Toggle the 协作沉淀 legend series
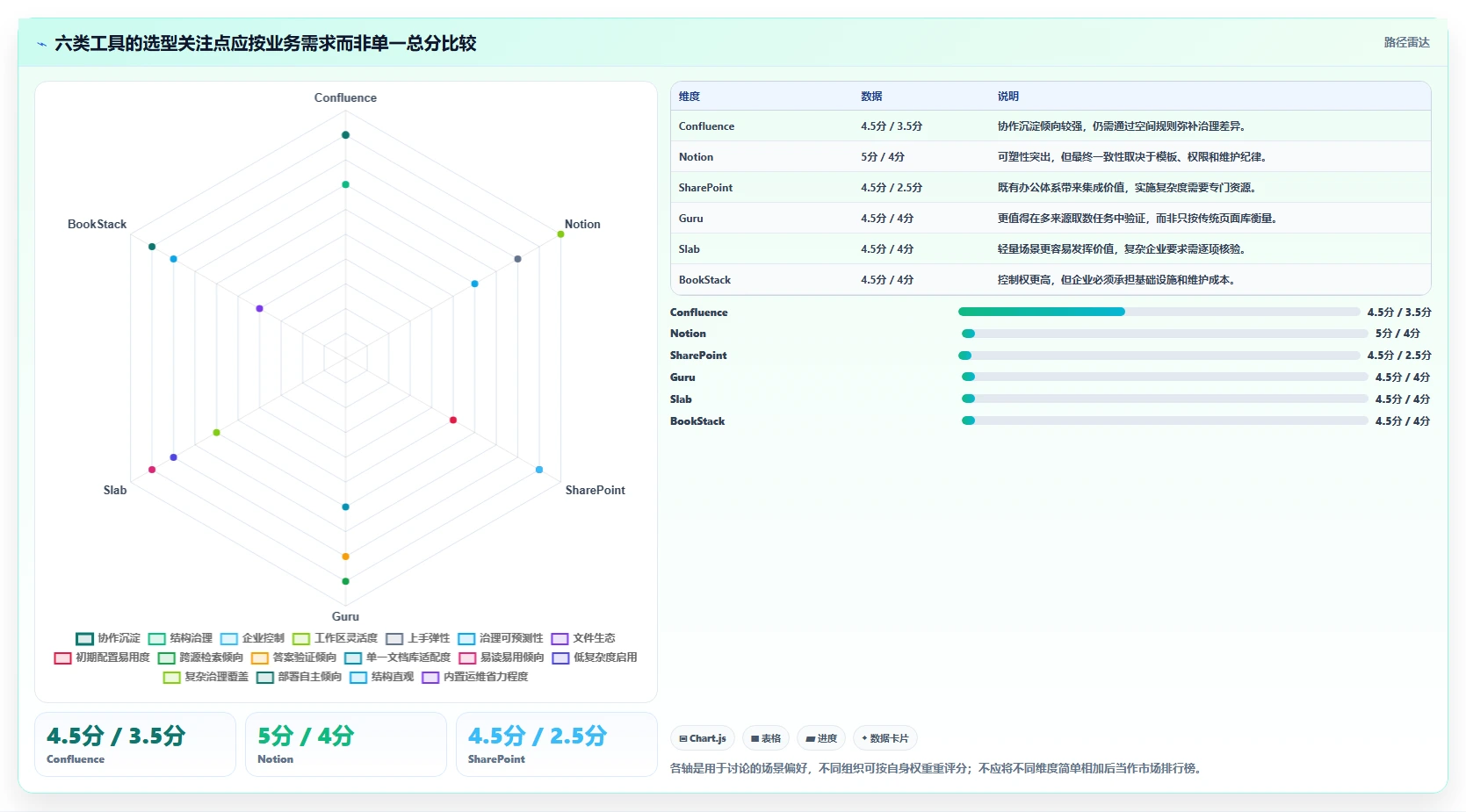Screen dimensions: 1466x812 108,638
